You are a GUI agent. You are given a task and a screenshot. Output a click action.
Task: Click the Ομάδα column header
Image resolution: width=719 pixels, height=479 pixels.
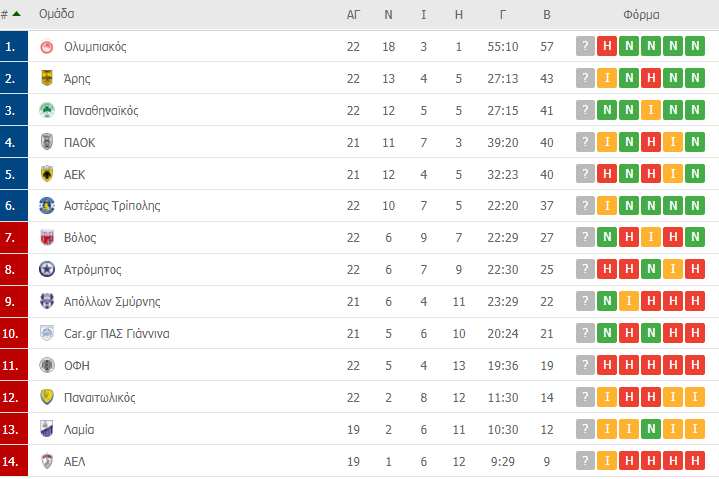(56, 15)
